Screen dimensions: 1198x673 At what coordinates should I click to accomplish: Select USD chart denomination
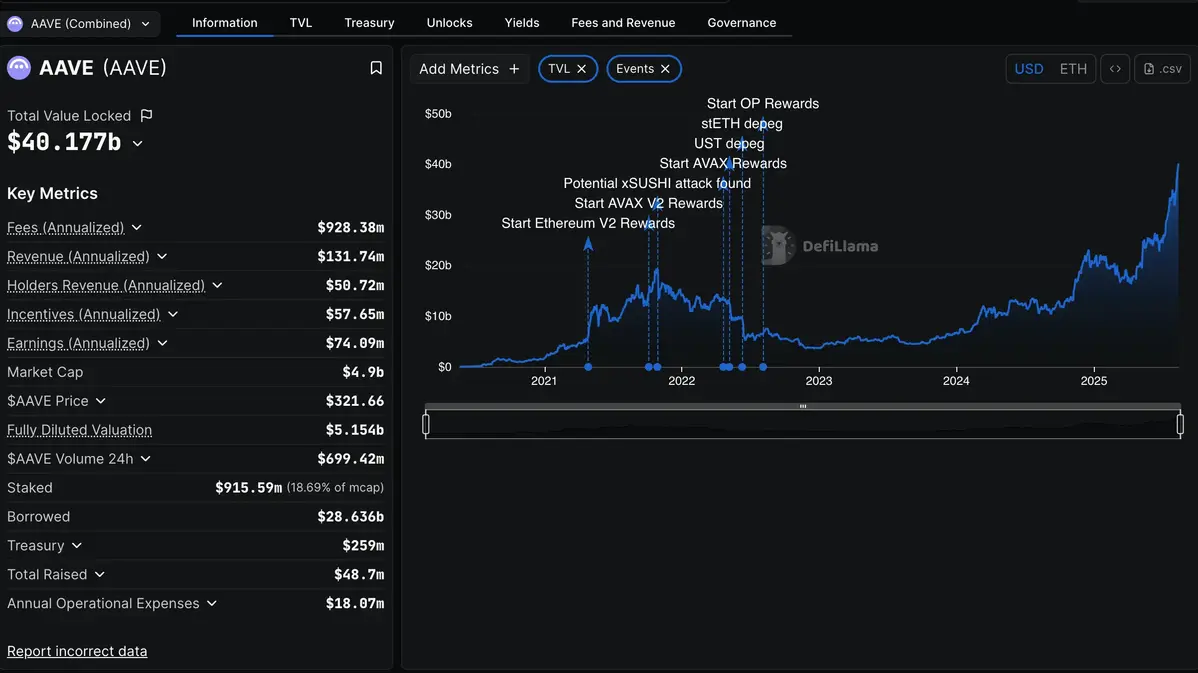[x=1029, y=69]
